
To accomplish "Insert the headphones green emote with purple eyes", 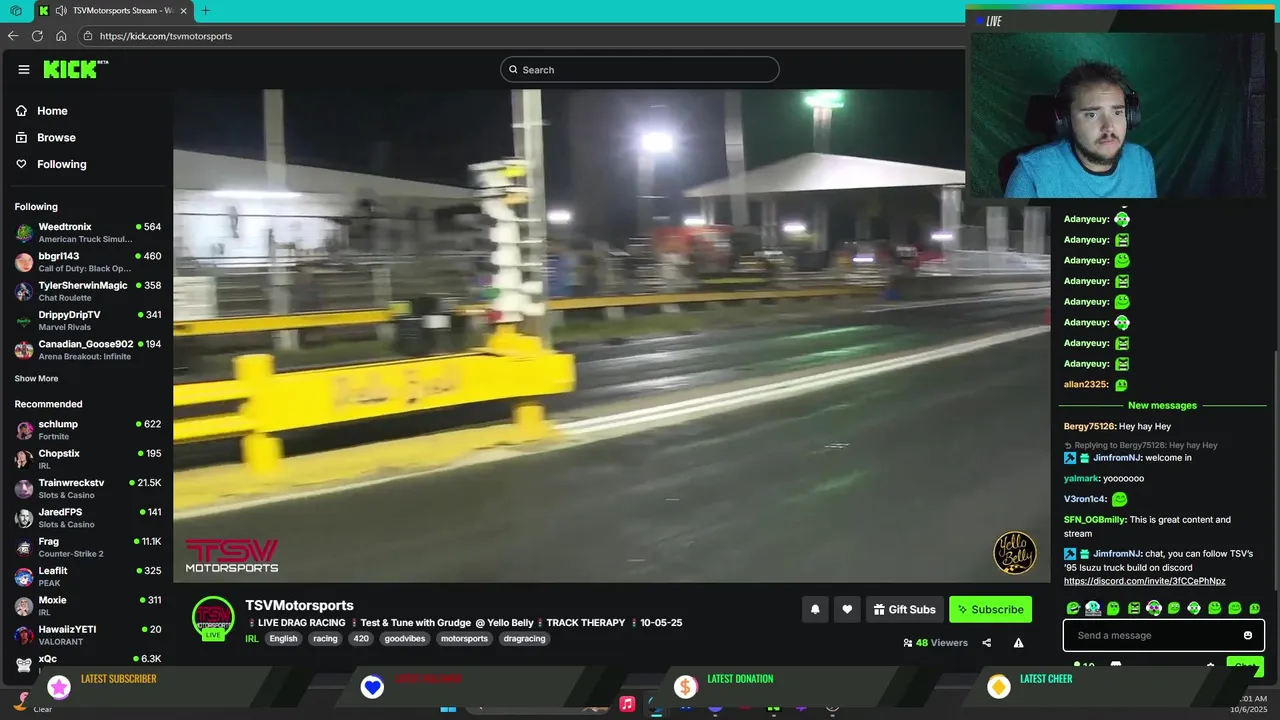I will coord(1154,608).
